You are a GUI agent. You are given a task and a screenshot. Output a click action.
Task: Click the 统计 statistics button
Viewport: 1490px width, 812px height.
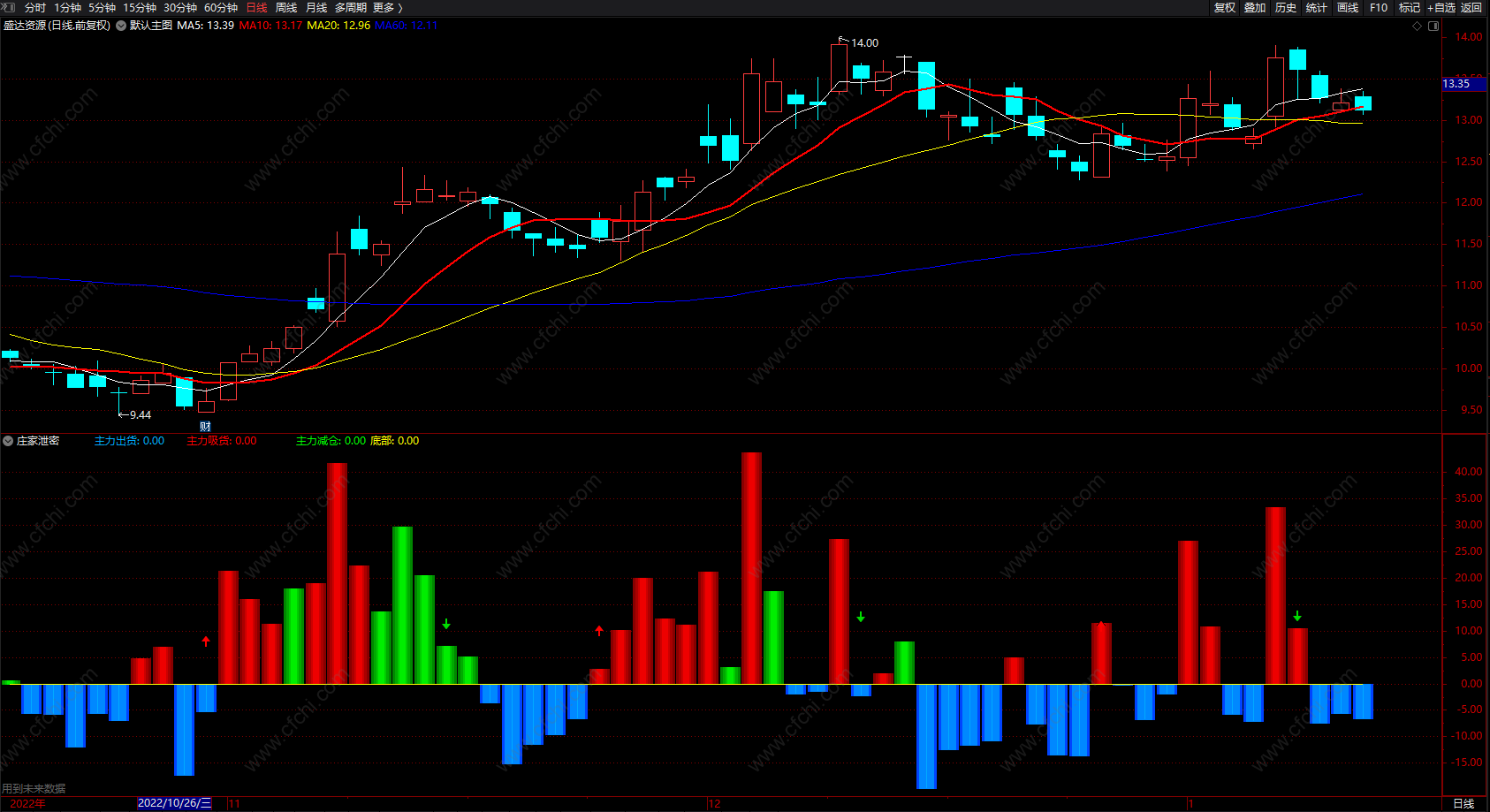[1317, 7]
